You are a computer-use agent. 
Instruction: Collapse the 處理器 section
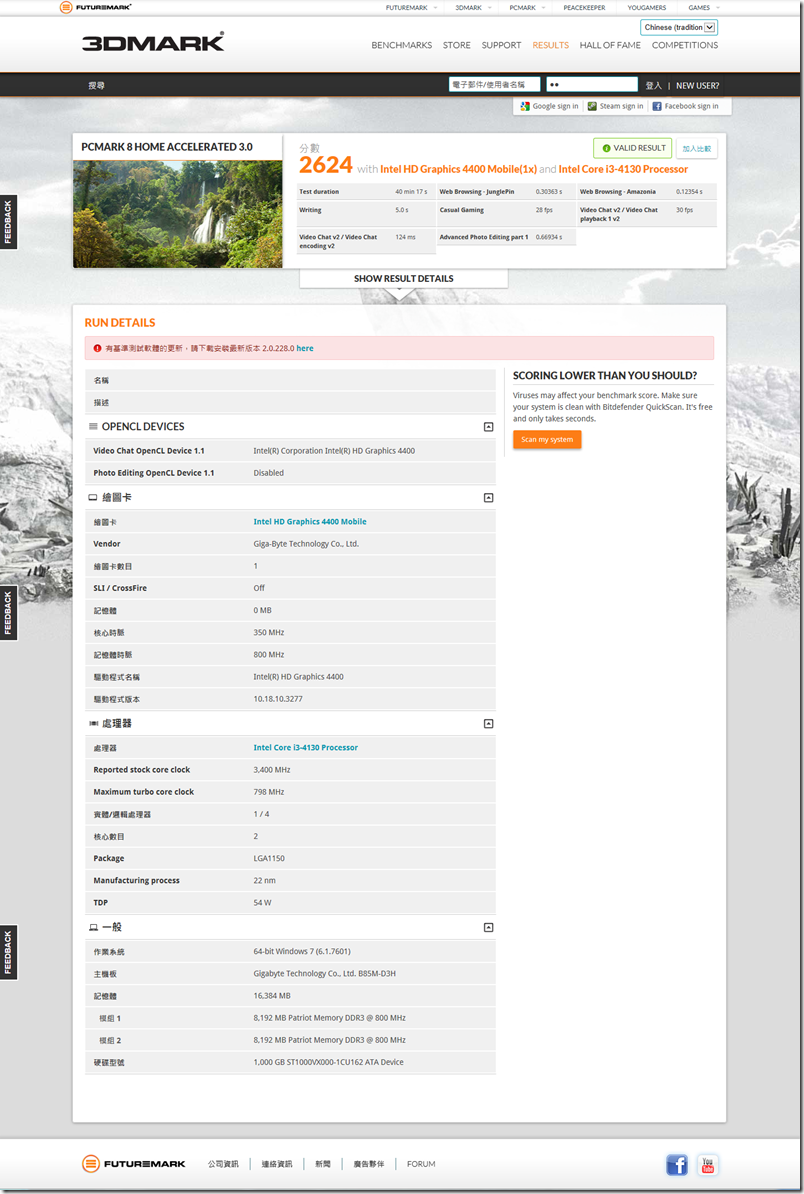[489, 723]
